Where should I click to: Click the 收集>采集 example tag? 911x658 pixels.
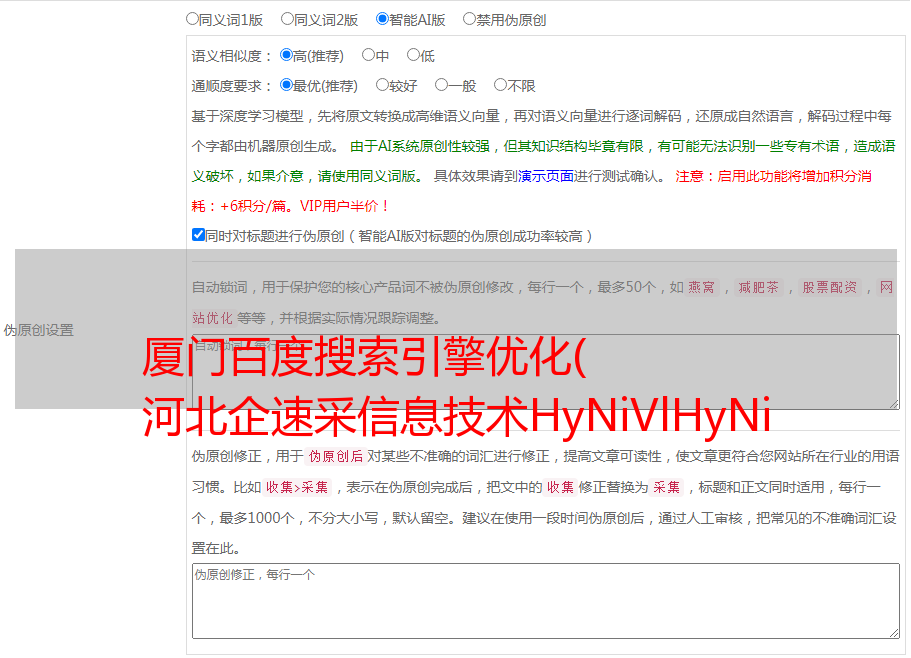pyautogui.click(x=297, y=487)
